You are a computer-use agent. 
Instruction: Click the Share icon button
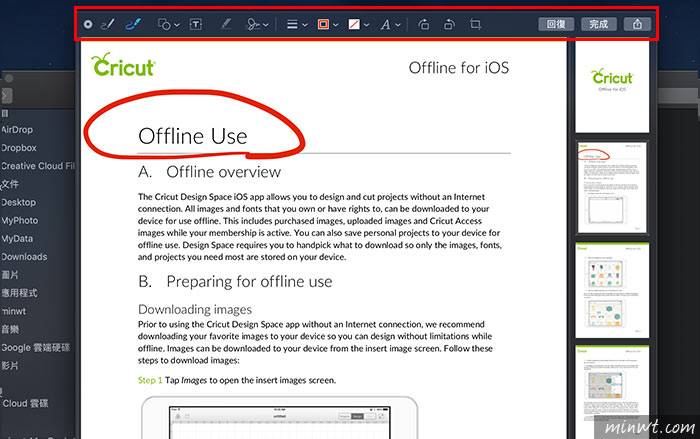[637, 24]
